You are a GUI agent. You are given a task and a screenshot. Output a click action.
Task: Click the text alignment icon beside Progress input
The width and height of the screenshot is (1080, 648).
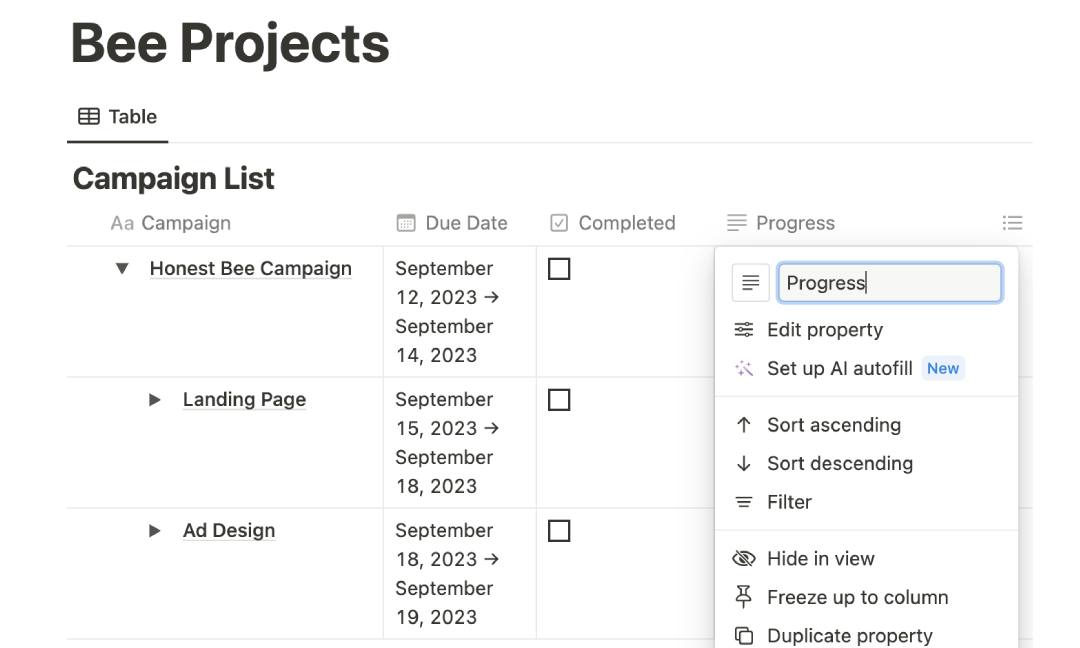pos(750,282)
